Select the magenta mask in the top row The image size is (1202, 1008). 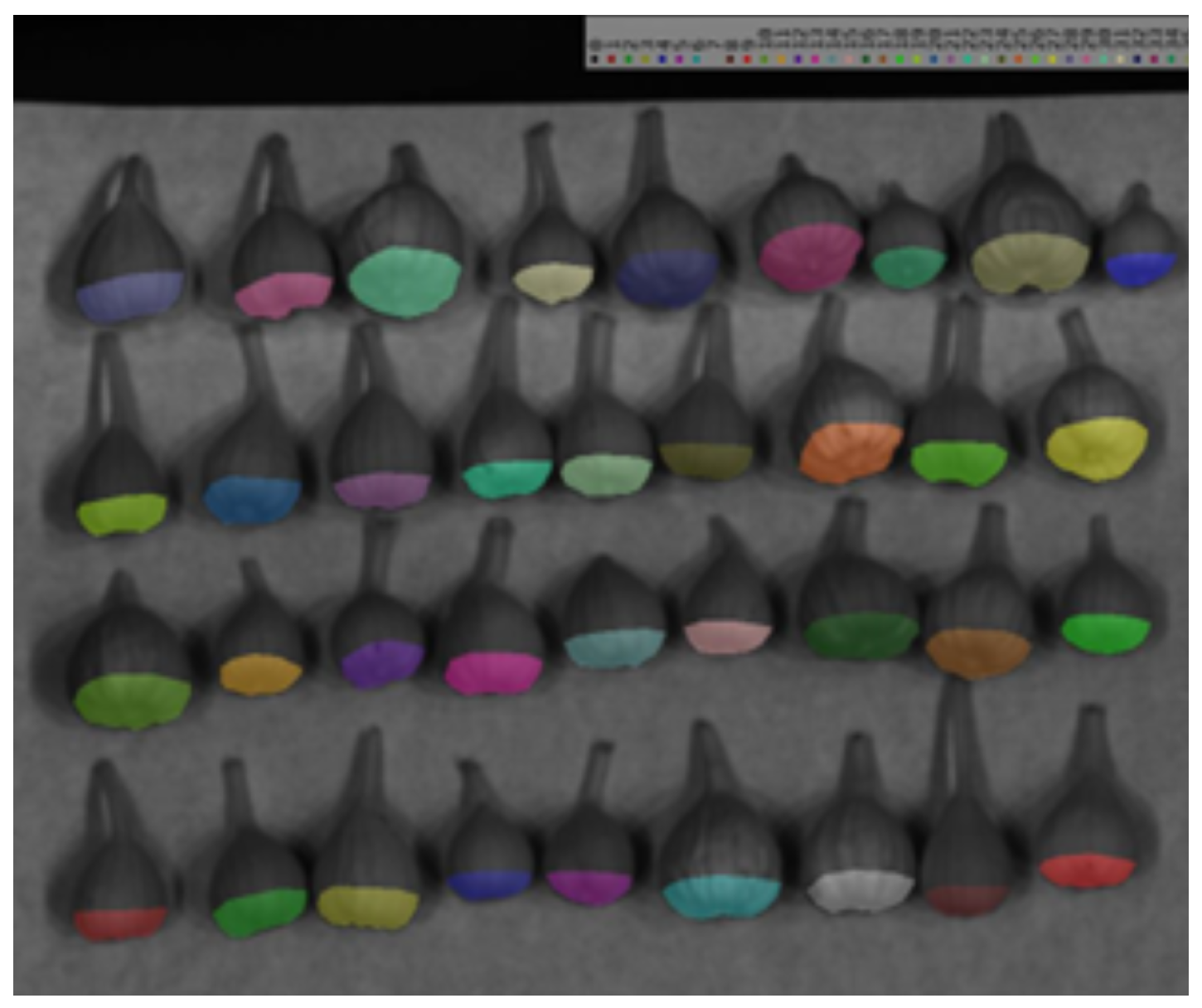tap(808, 254)
